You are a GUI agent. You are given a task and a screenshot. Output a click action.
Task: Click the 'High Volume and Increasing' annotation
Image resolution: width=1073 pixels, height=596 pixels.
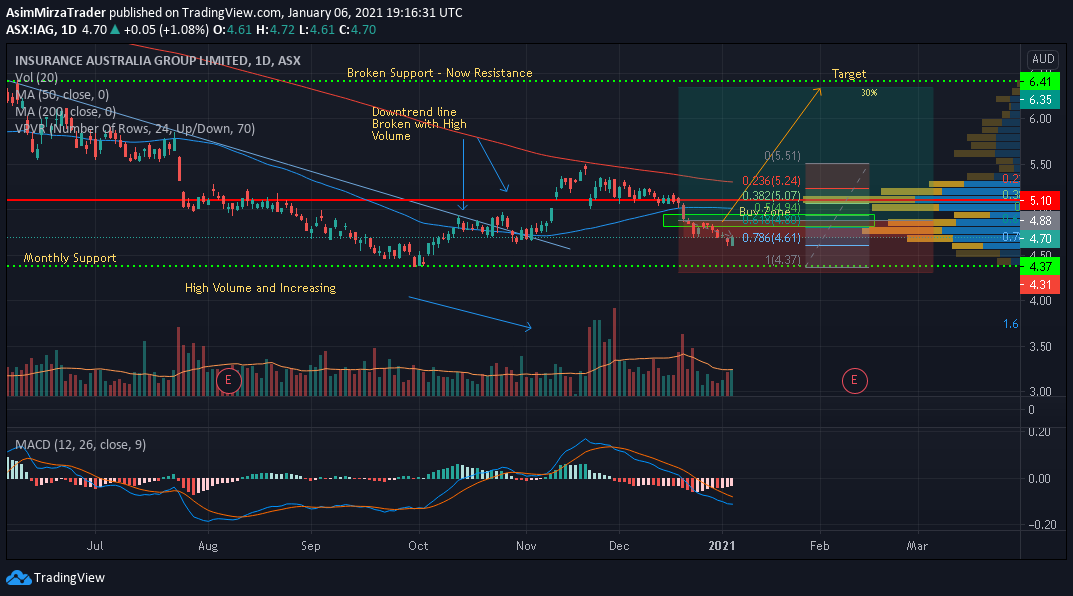point(260,288)
